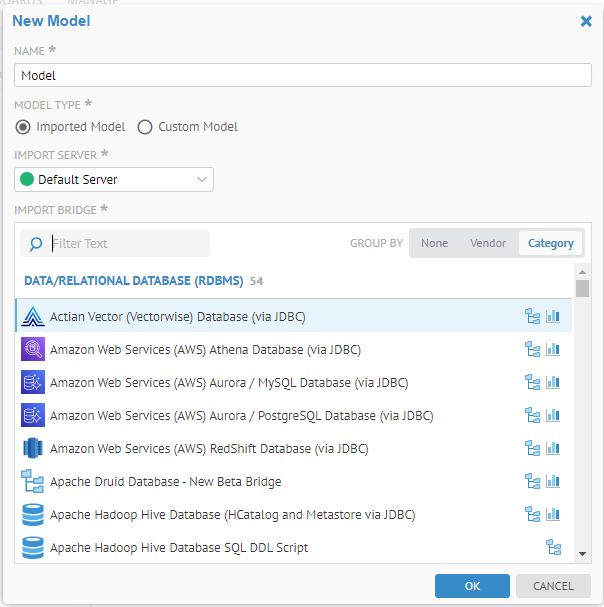Image resolution: width=604 pixels, height=607 pixels.
Task: Set Group By to None
Action: (434, 243)
